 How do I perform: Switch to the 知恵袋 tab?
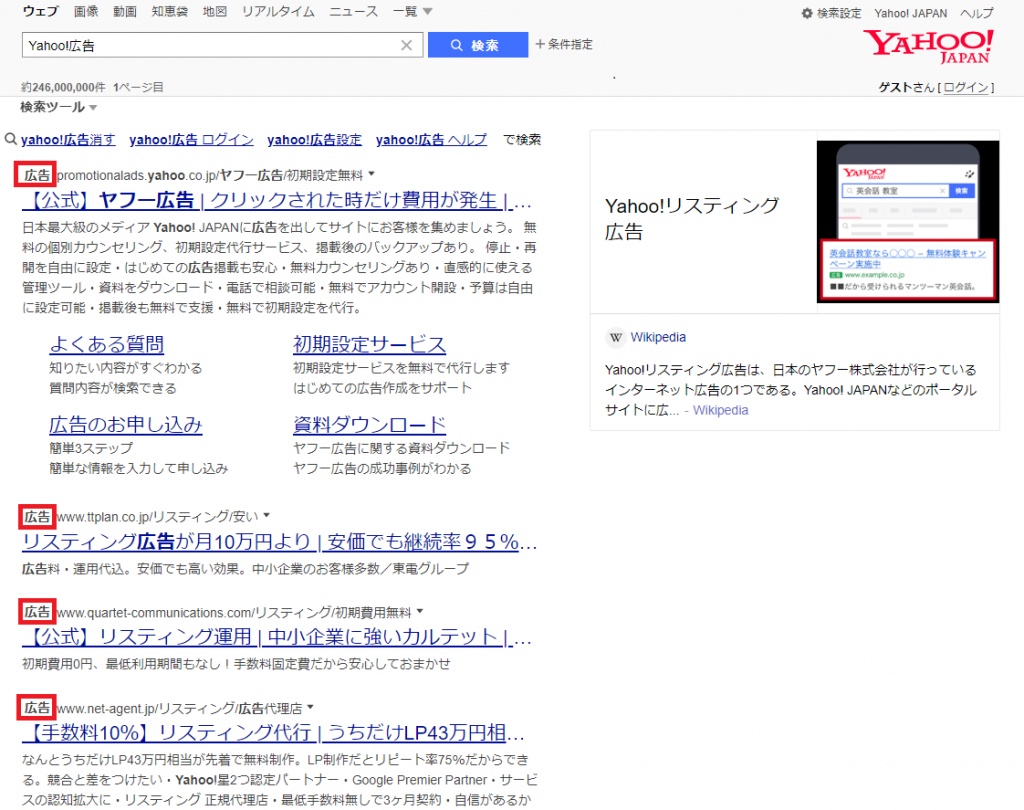click(x=170, y=12)
